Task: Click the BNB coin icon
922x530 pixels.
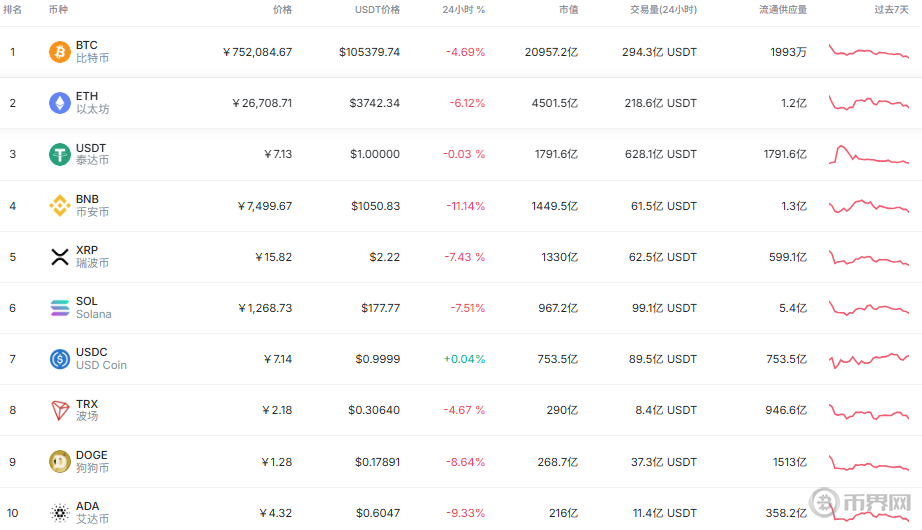Action: click(60, 206)
